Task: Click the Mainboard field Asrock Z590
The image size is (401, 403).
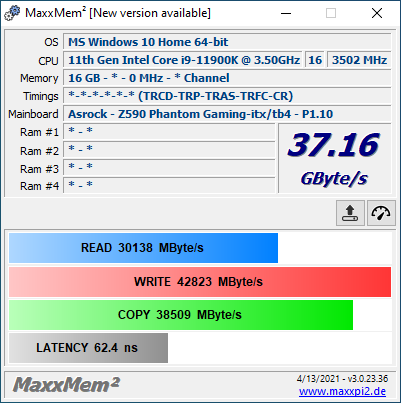Action: 227,114
